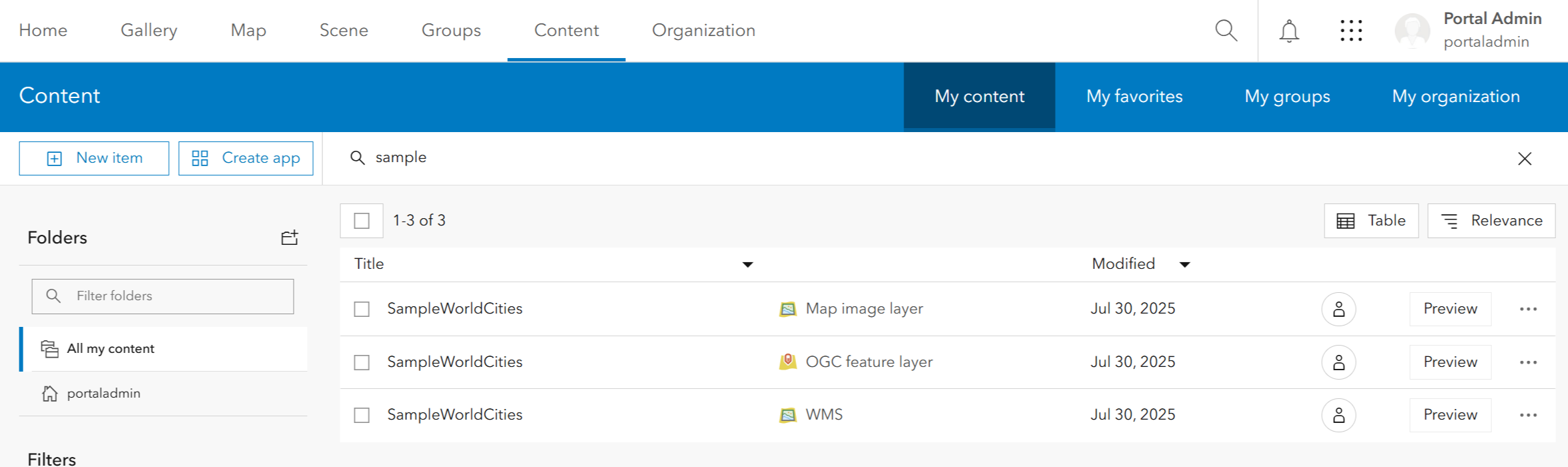Create a new folder using the folder icon
This screenshot has width=1568, height=467.
290,238
